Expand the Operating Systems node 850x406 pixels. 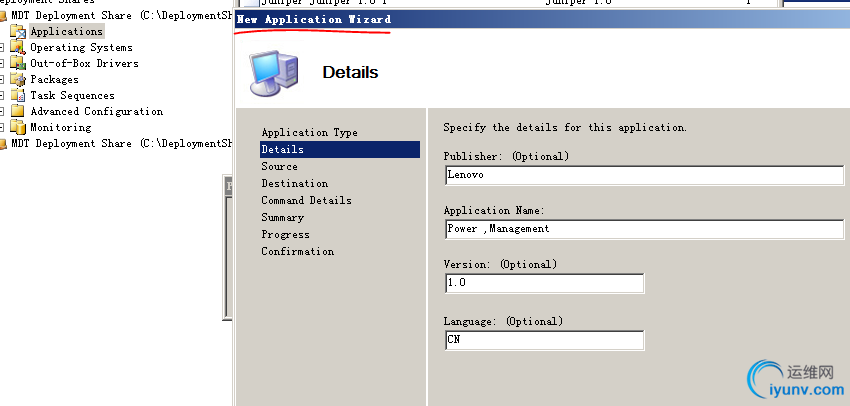2,48
